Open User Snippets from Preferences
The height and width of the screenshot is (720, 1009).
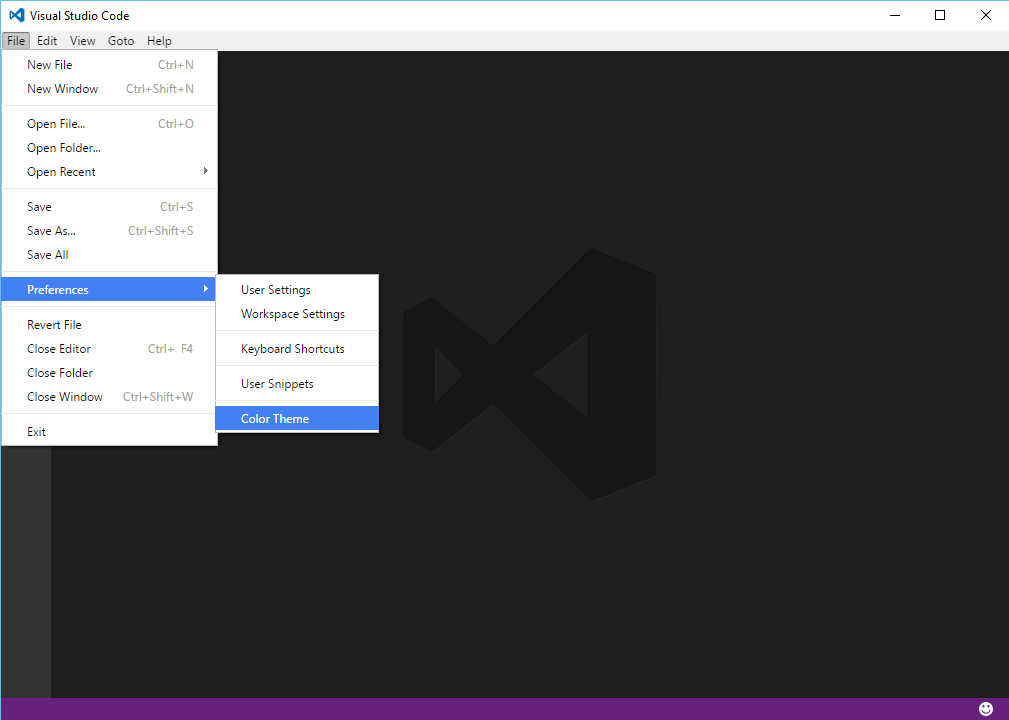tap(297, 383)
